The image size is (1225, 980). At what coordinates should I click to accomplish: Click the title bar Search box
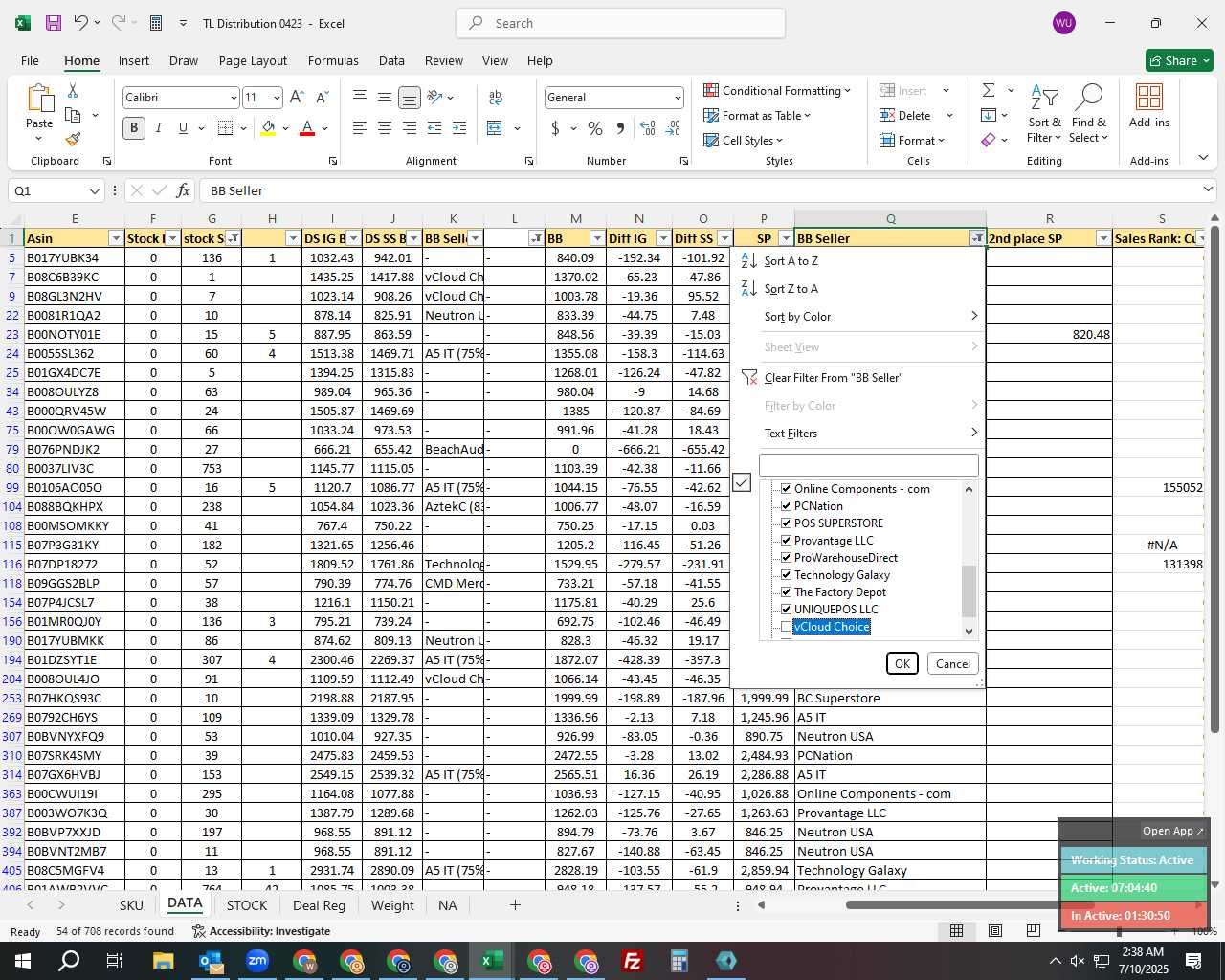pos(620,23)
